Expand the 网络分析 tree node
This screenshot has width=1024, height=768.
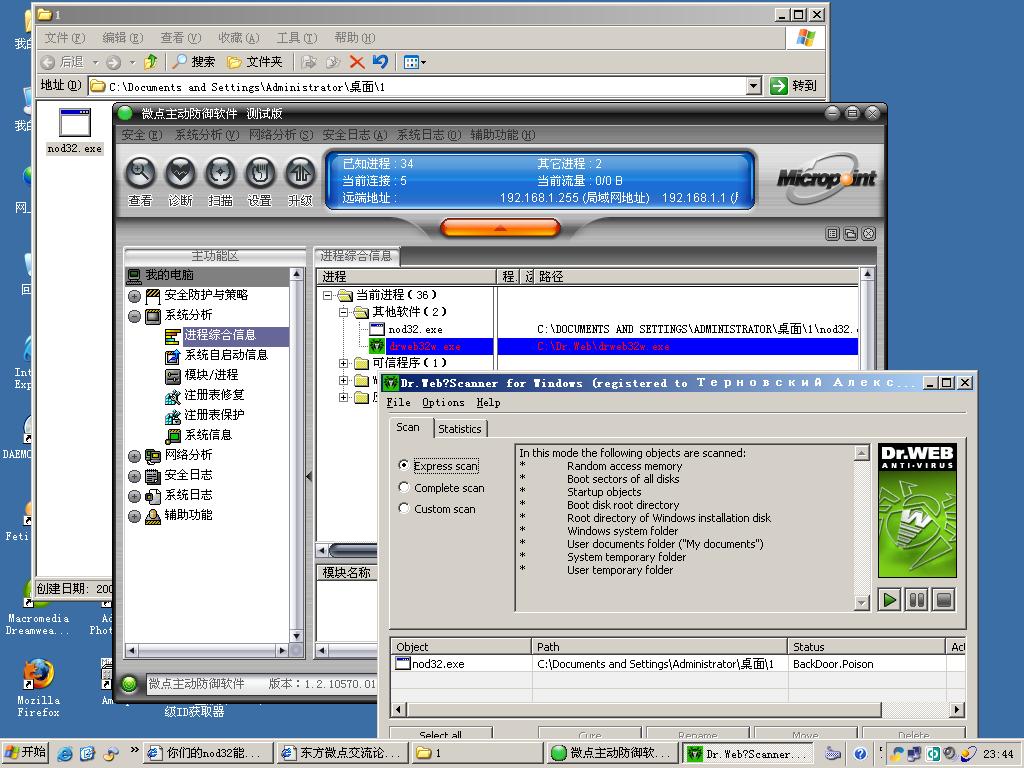[x=135, y=456]
